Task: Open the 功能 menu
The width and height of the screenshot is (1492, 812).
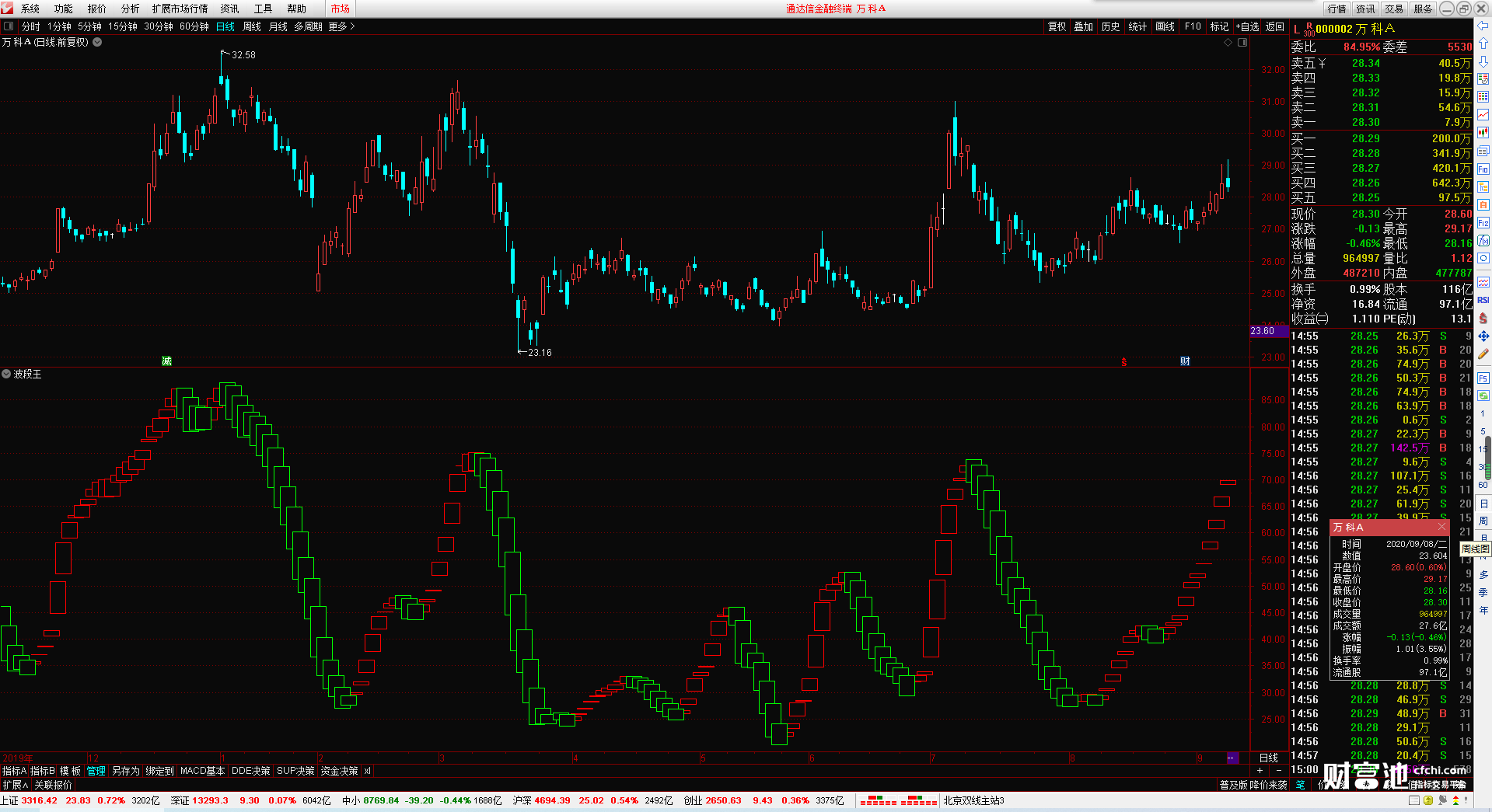Action: click(64, 9)
